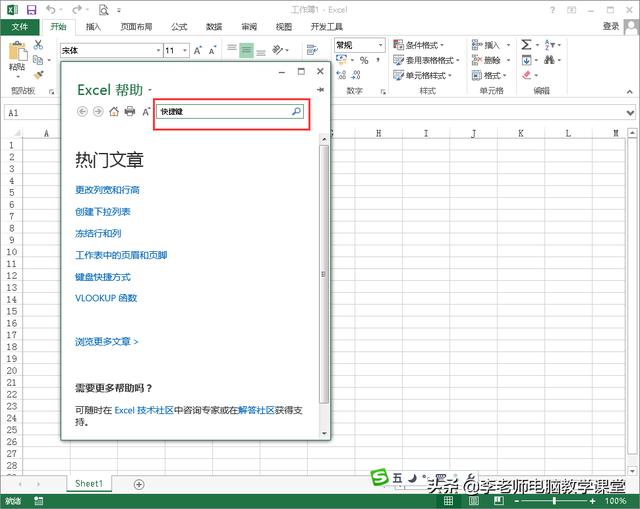Toggle middle align in ribbon
Screen dimensions: 640x509
click(247, 50)
